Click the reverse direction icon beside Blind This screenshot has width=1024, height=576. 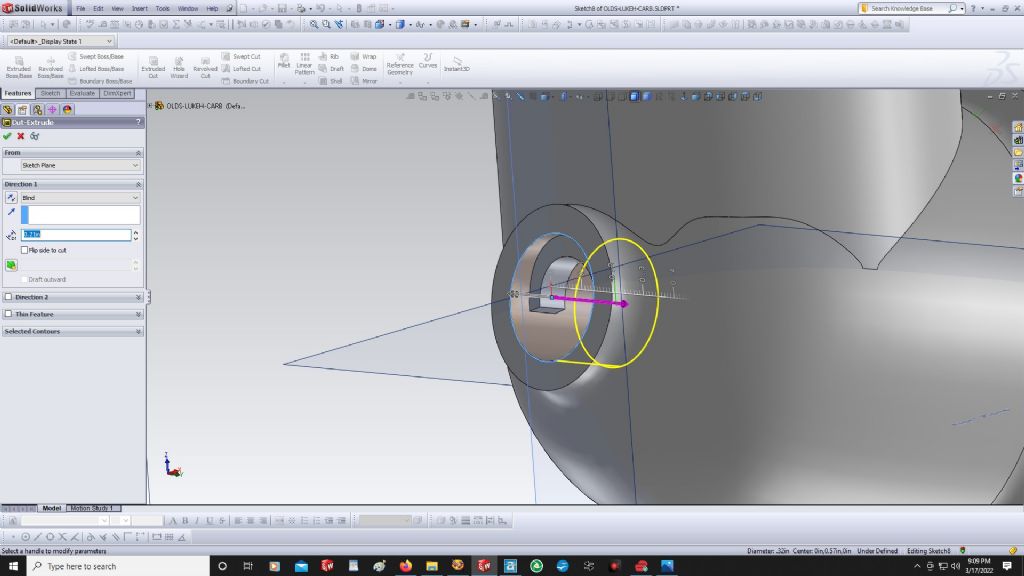coord(11,198)
